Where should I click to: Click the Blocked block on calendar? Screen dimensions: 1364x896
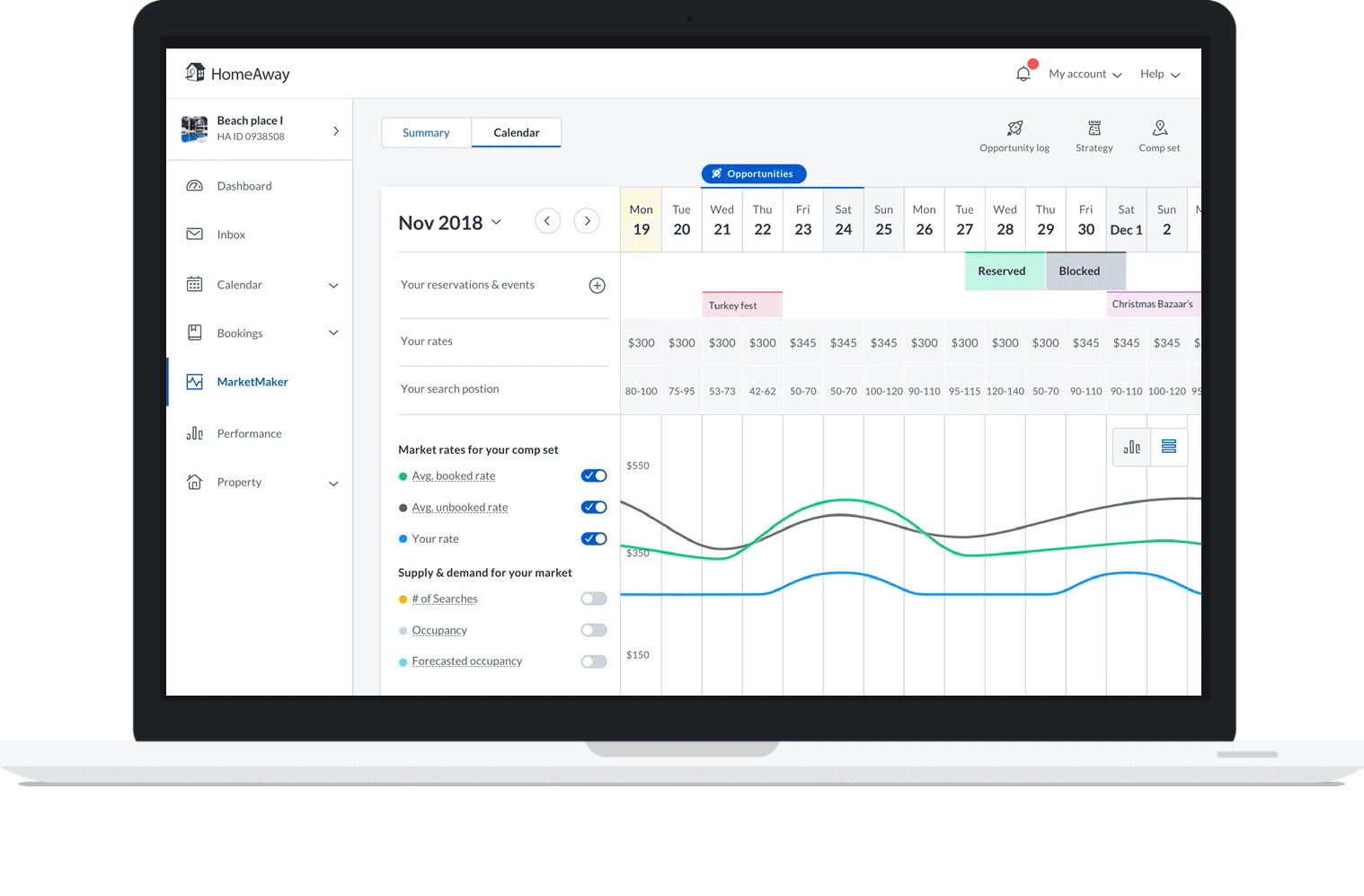pyautogui.click(x=1085, y=271)
